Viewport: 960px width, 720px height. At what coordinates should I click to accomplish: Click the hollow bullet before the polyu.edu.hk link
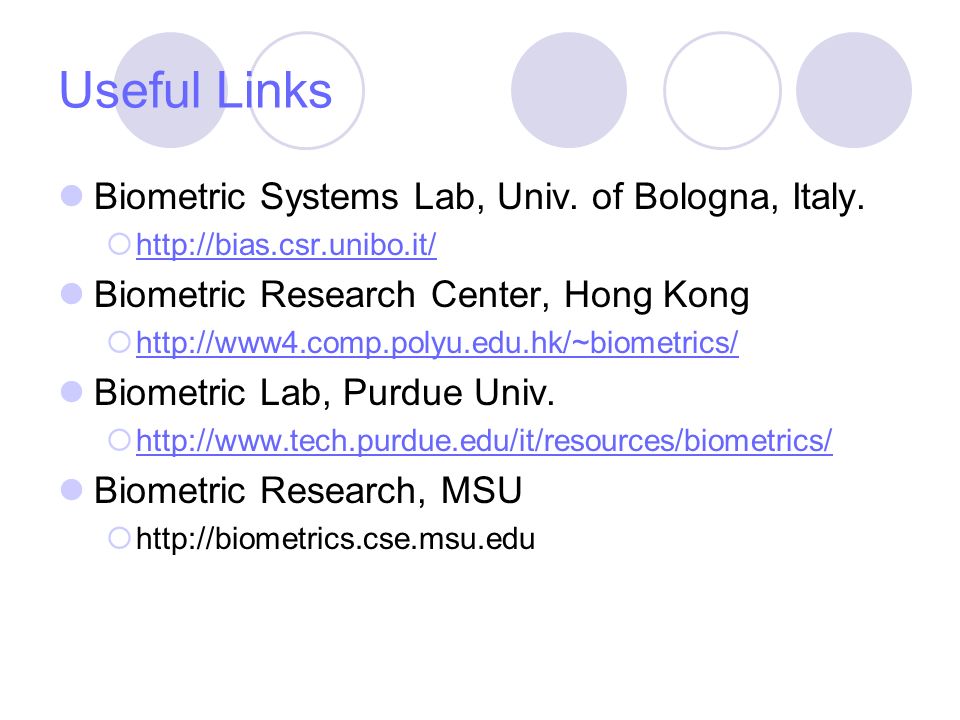119,342
